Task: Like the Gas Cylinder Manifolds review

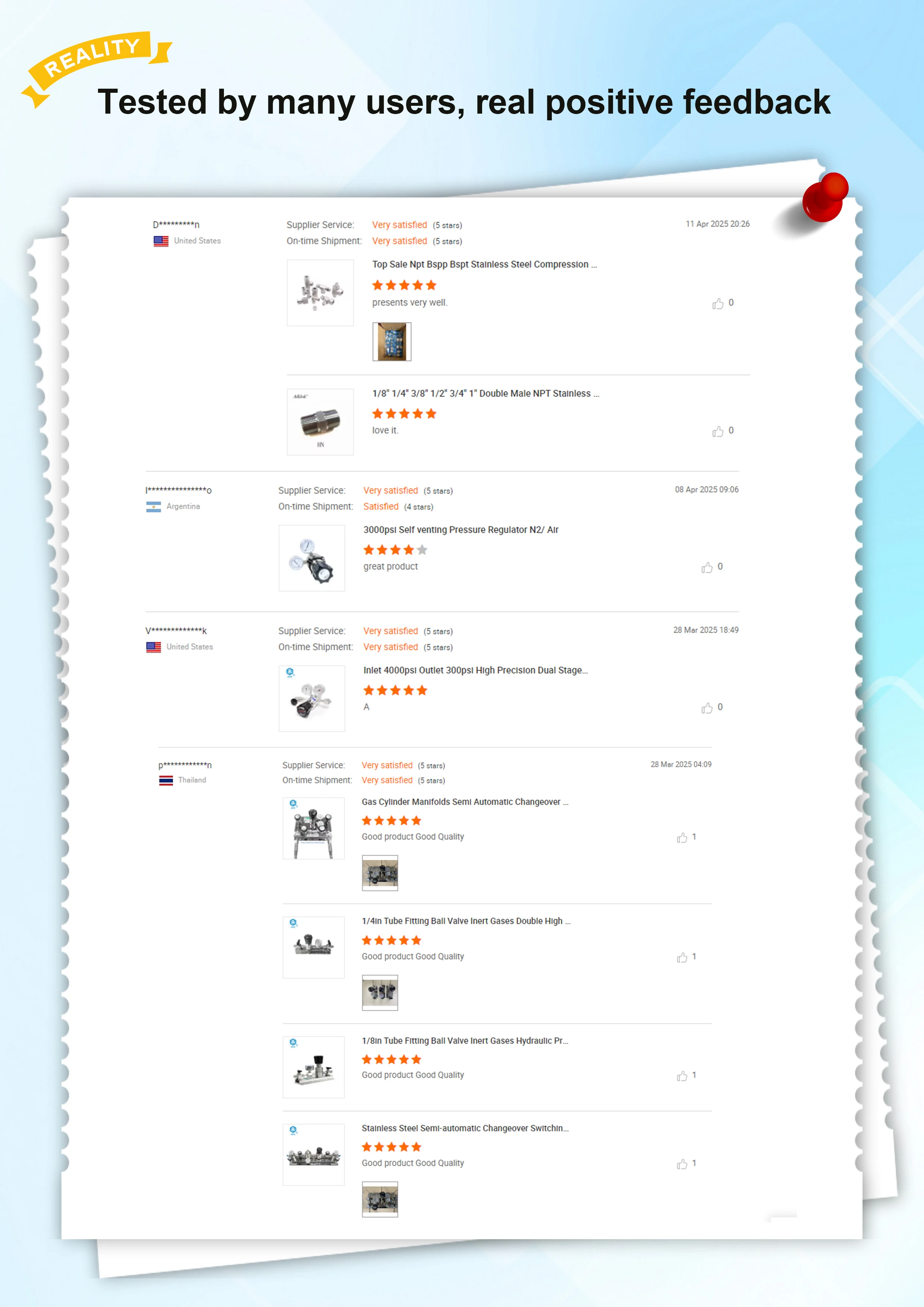Action: click(681, 838)
